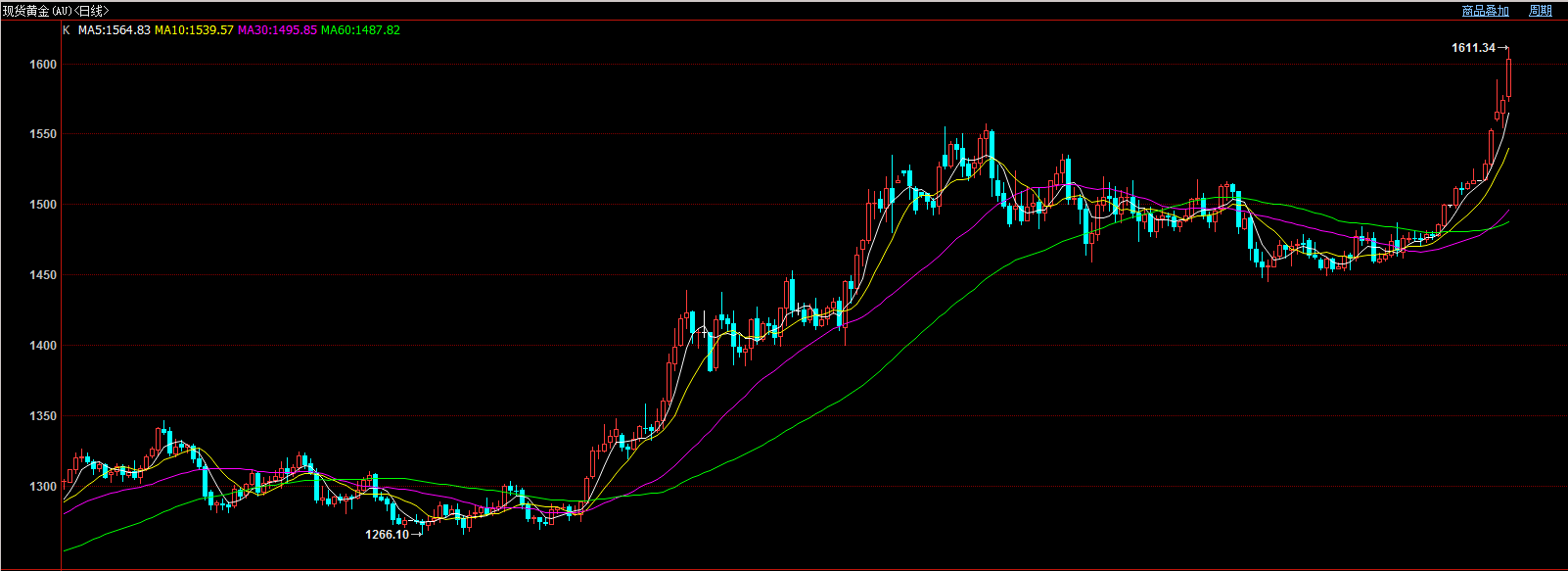Click the 1300 price axis label
This screenshot has width=1568, height=571.
43,487
